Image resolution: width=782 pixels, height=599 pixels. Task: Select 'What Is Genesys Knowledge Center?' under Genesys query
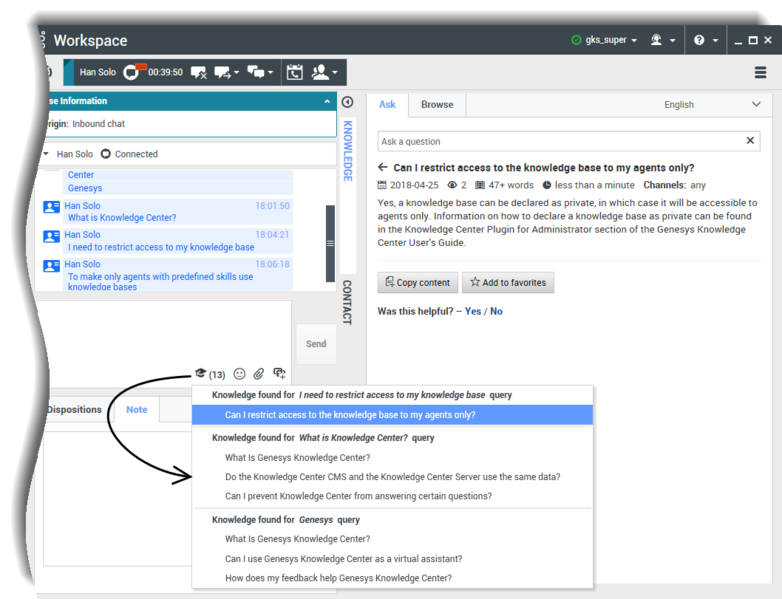(x=392, y=539)
